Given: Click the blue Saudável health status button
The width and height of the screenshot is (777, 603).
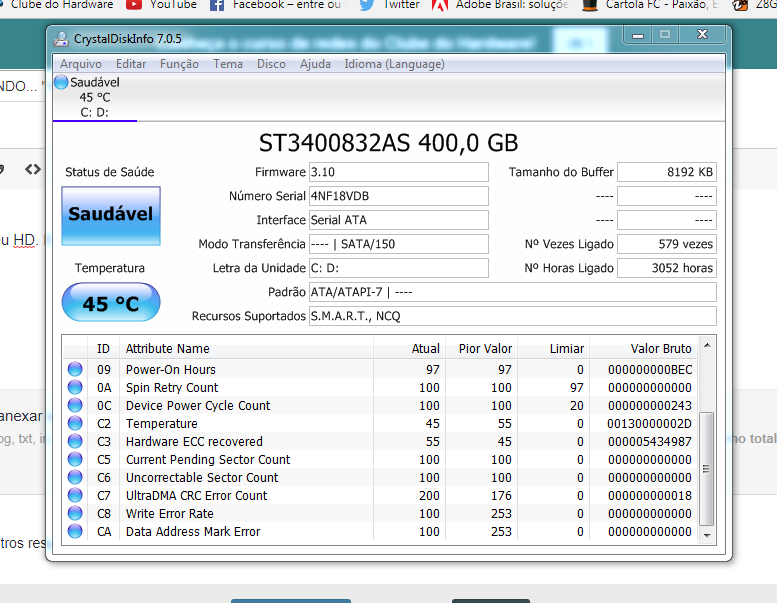Looking at the screenshot, I should pyautogui.click(x=111, y=216).
